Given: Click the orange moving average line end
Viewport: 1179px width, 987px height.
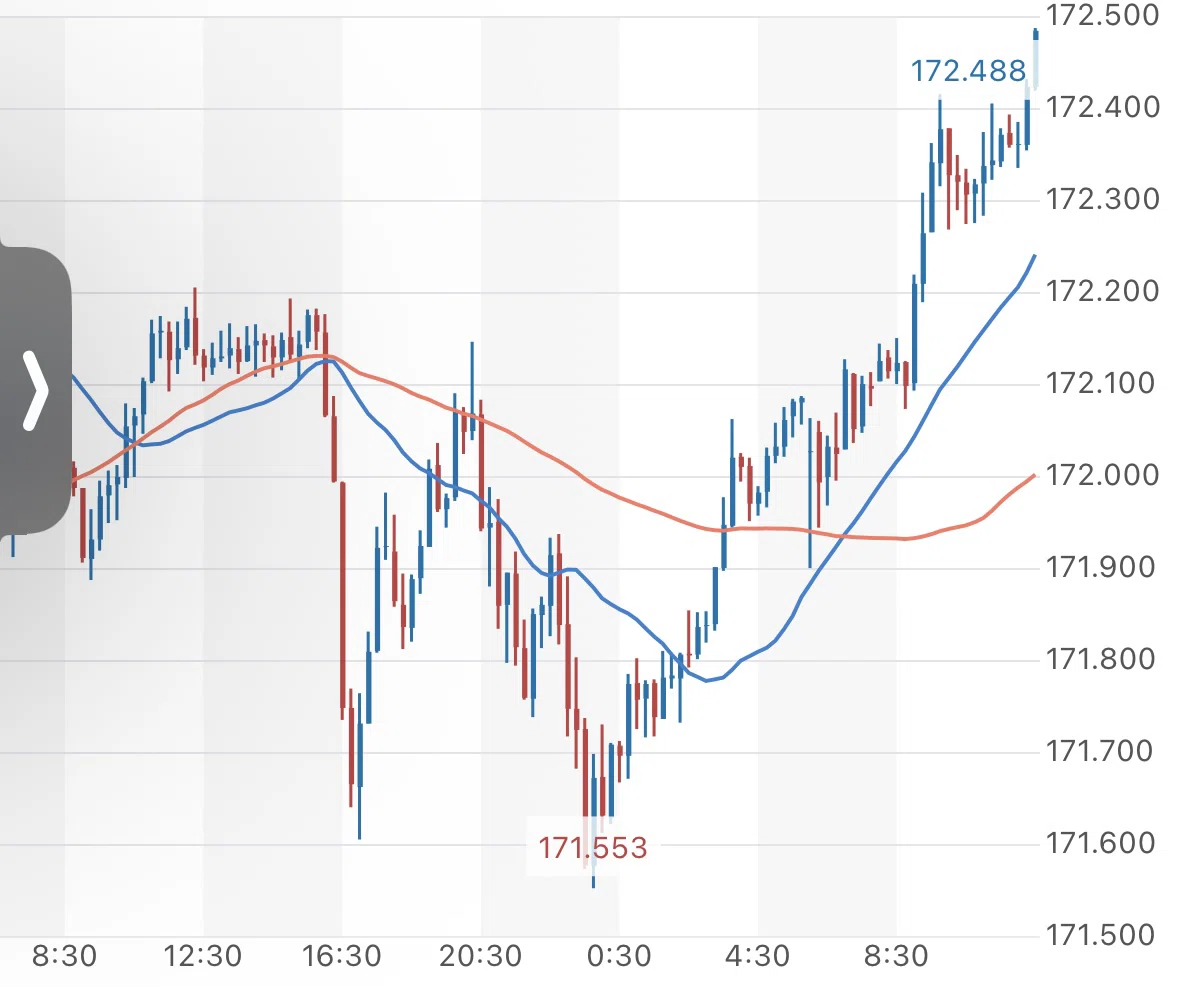Looking at the screenshot, I should tap(1033, 477).
